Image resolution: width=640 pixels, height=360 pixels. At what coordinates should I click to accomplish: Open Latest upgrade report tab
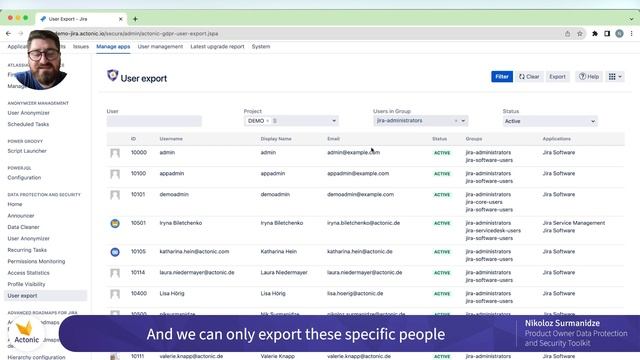click(217, 47)
